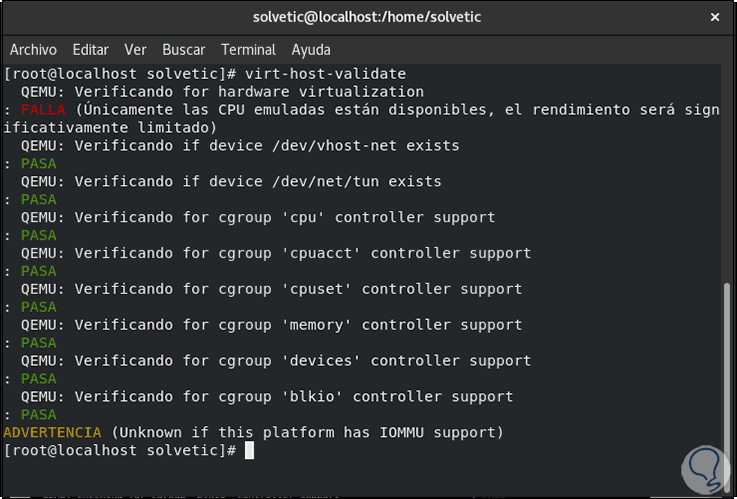Click the vertical scrollbar thumb
Viewport: 737px width, 499px height.
(x=726, y=370)
